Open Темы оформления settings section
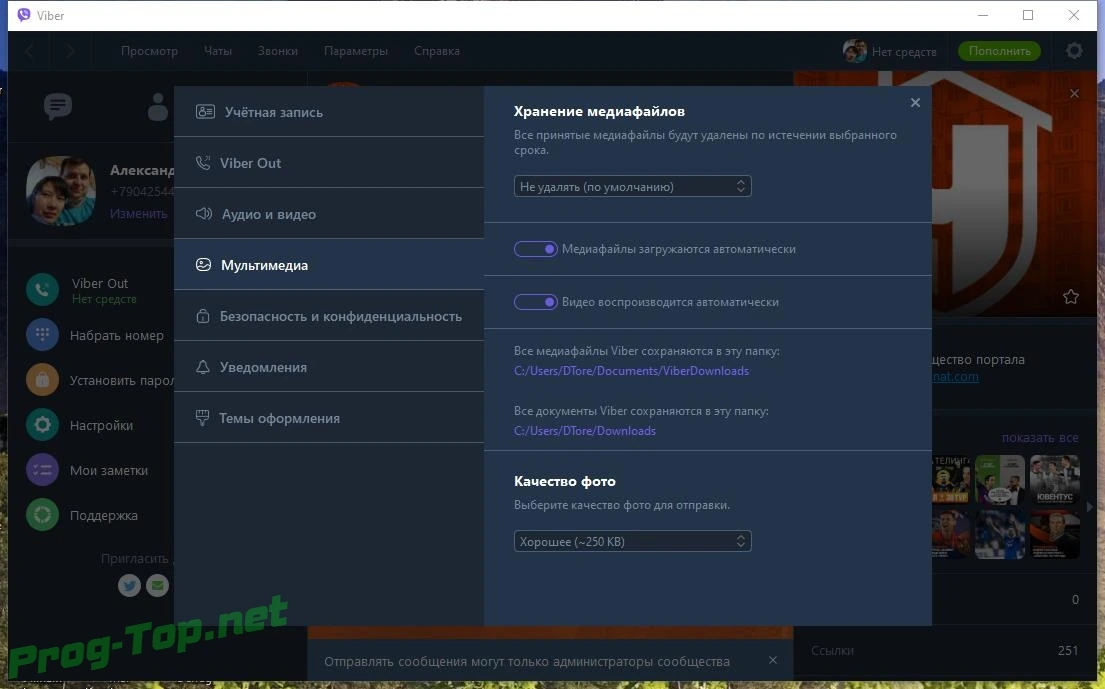Viewport: 1105px width, 689px height. click(x=328, y=418)
